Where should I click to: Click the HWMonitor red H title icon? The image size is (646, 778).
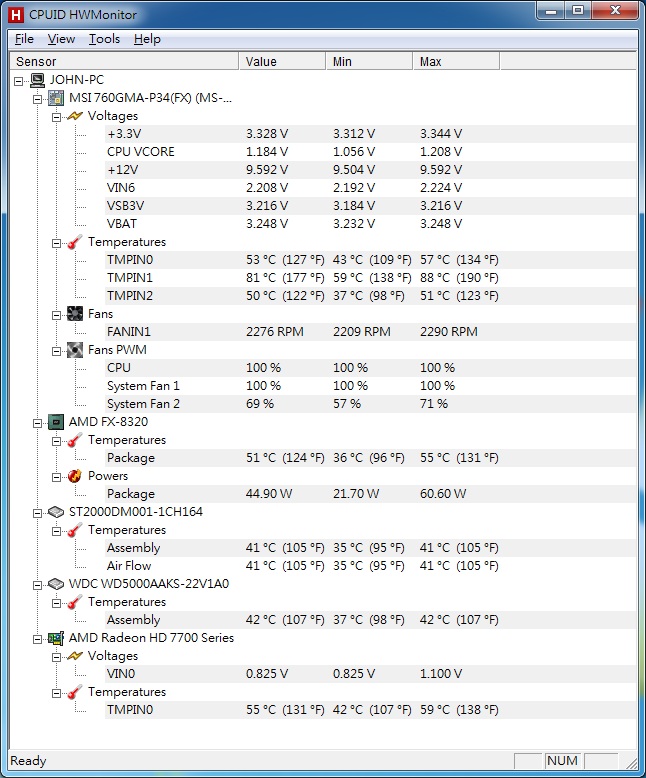(16, 15)
